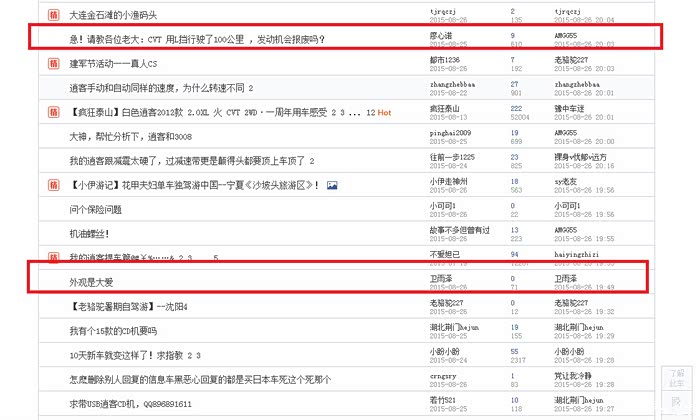Open thread 求带USB逍客CD机
Viewport: 700px width, 420px height.
pyautogui.click(x=130, y=404)
